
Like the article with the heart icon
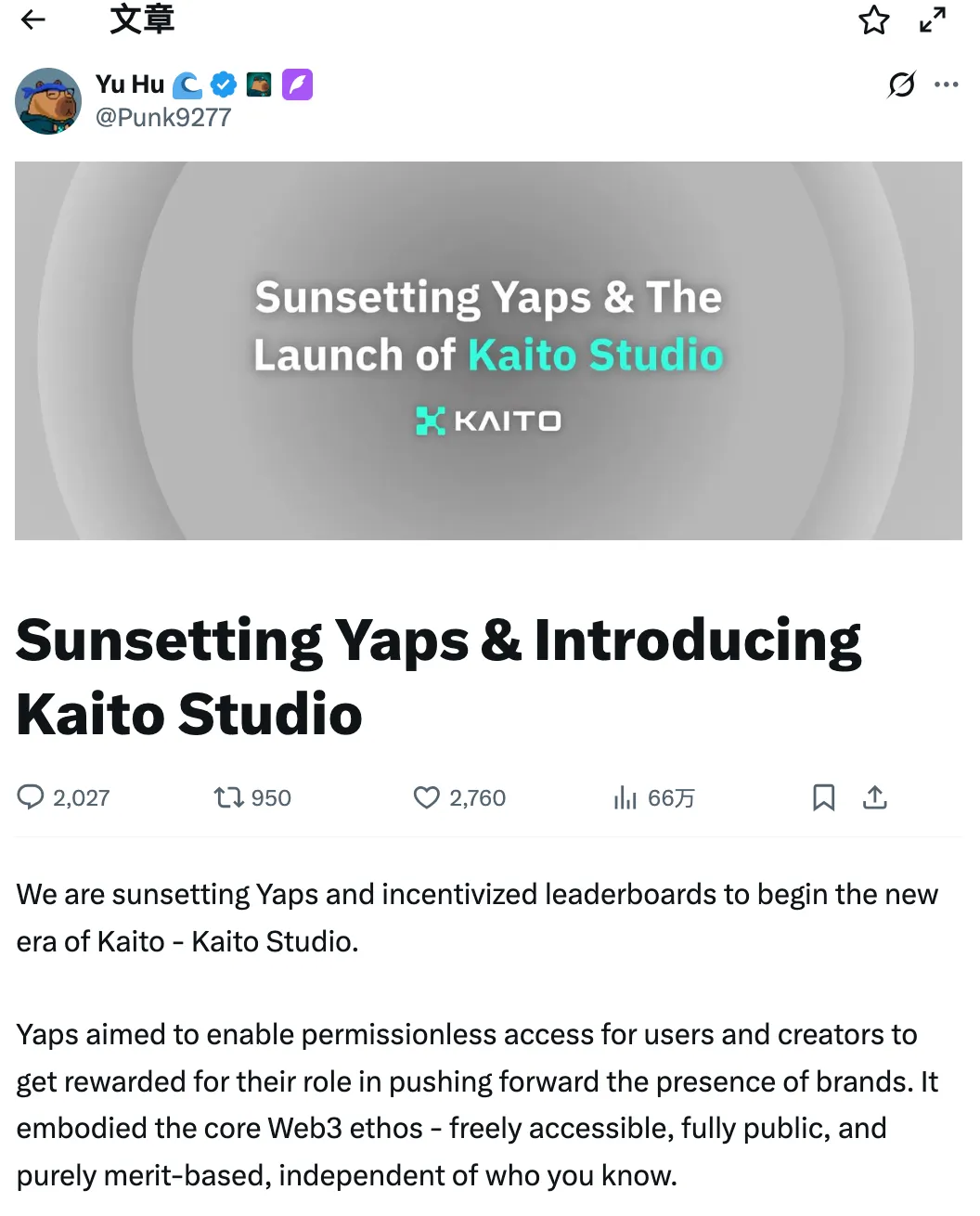click(426, 797)
